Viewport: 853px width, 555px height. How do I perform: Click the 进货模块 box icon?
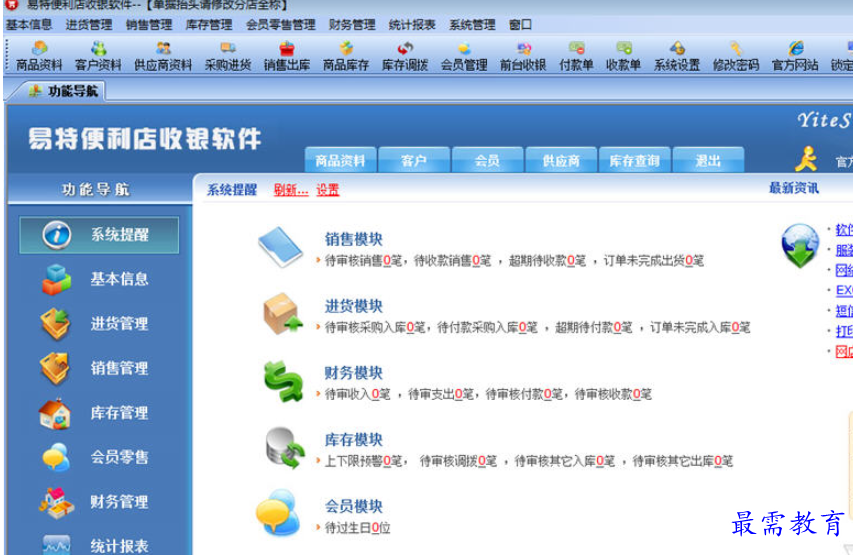pyautogui.click(x=282, y=314)
